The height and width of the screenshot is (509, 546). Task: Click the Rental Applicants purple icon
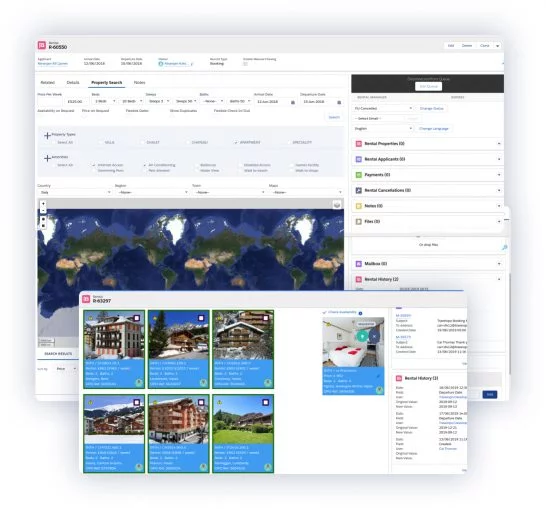point(358,159)
